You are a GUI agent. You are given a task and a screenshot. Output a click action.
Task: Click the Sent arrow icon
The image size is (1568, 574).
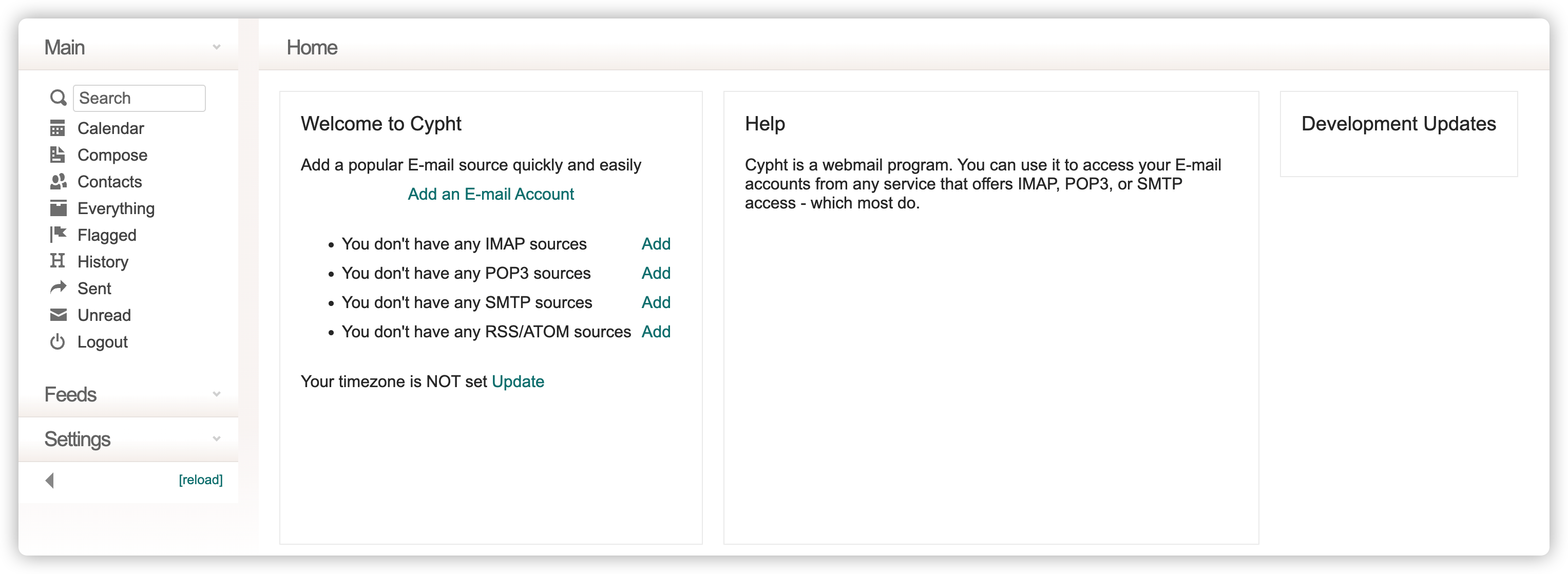58,288
